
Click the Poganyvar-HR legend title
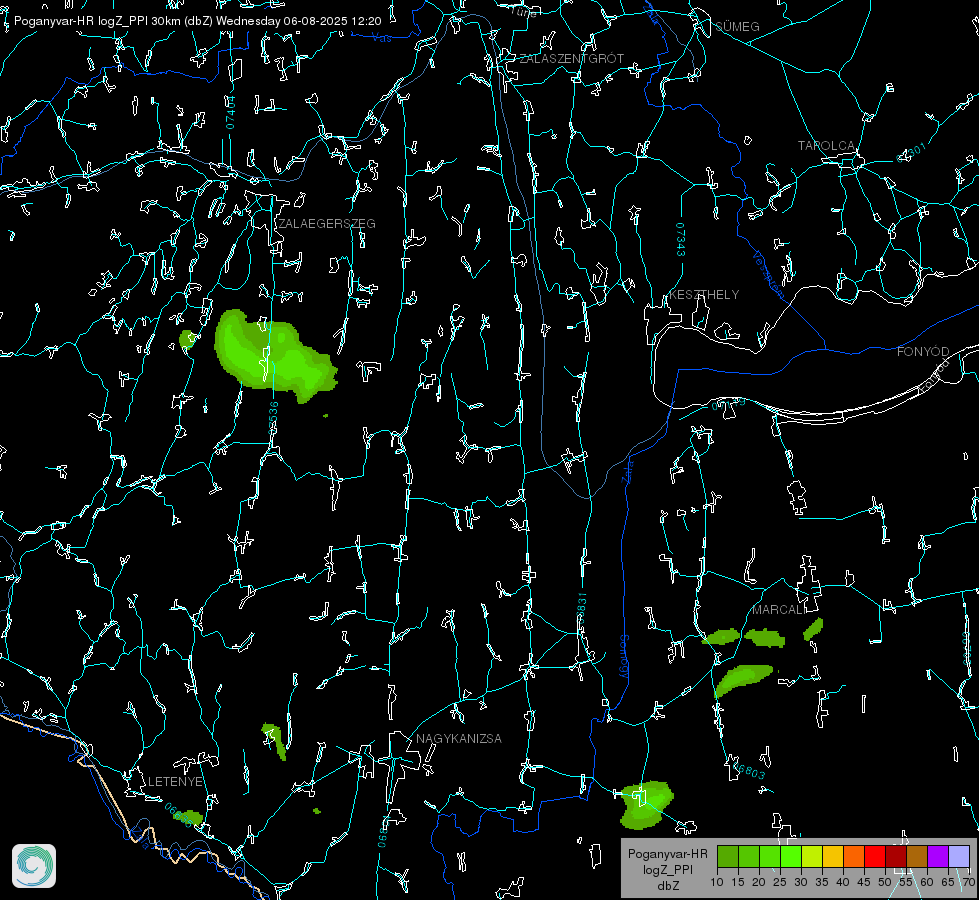[x=667, y=853]
